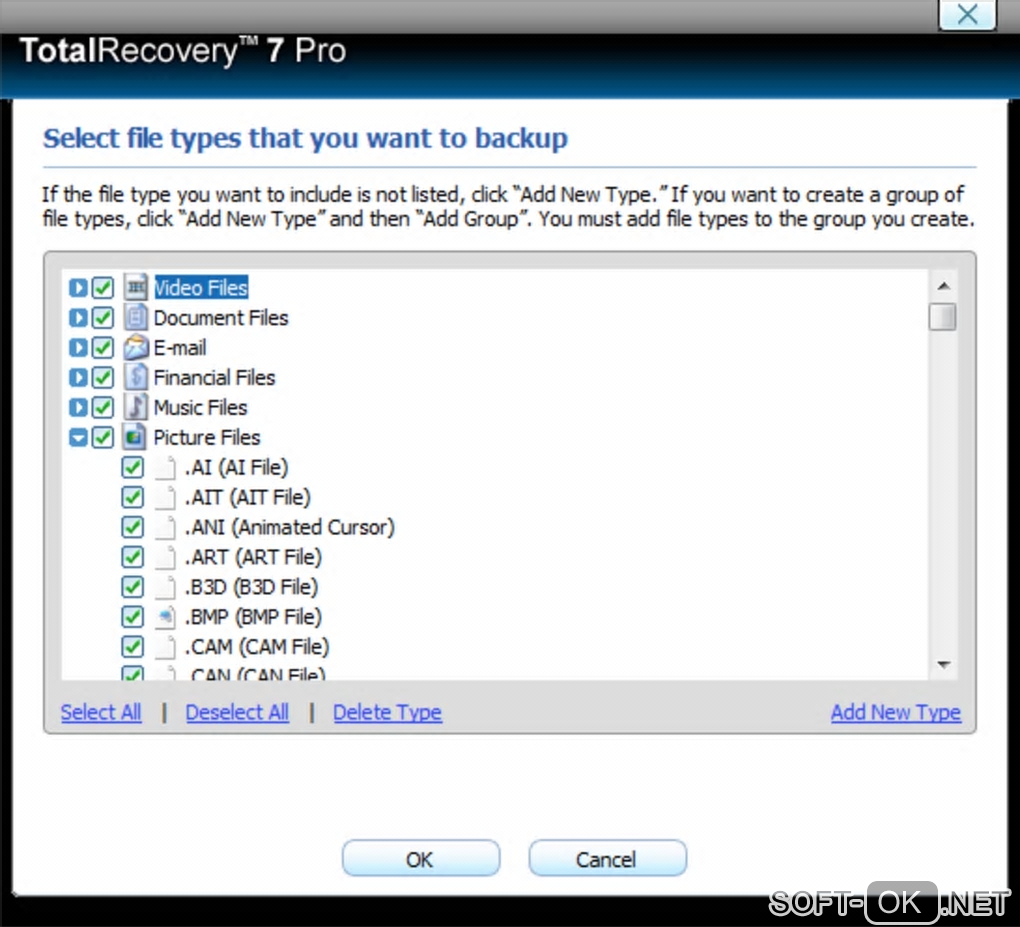The width and height of the screenshot is (1020, 927).
Task: Uncheck the Document Files checkbox
Action: tap(102, 317)
